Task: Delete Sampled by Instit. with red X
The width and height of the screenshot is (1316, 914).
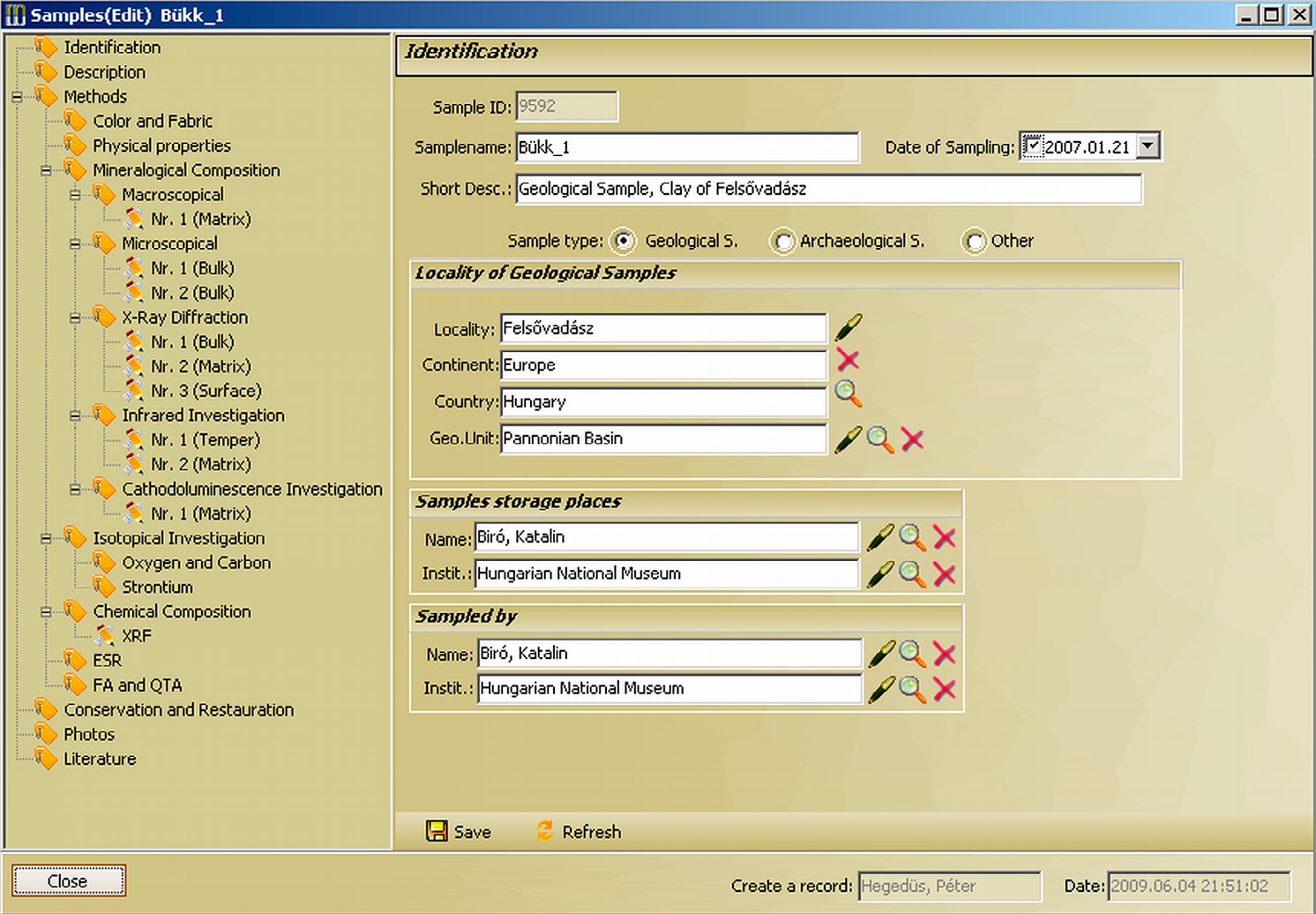Action: tap(945, 689)
